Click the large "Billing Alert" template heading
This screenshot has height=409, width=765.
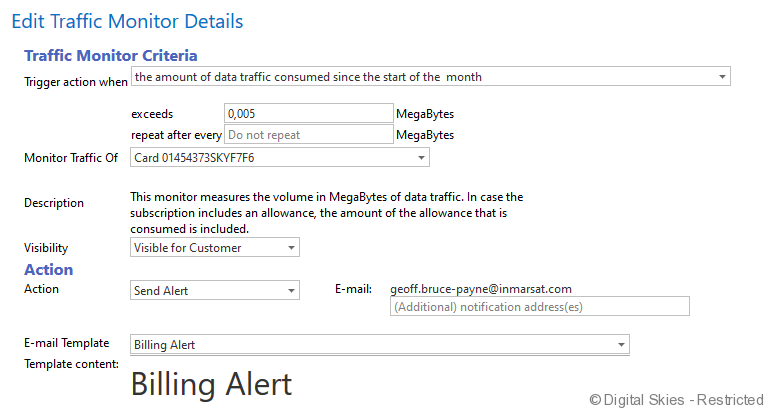click(211, 384)
